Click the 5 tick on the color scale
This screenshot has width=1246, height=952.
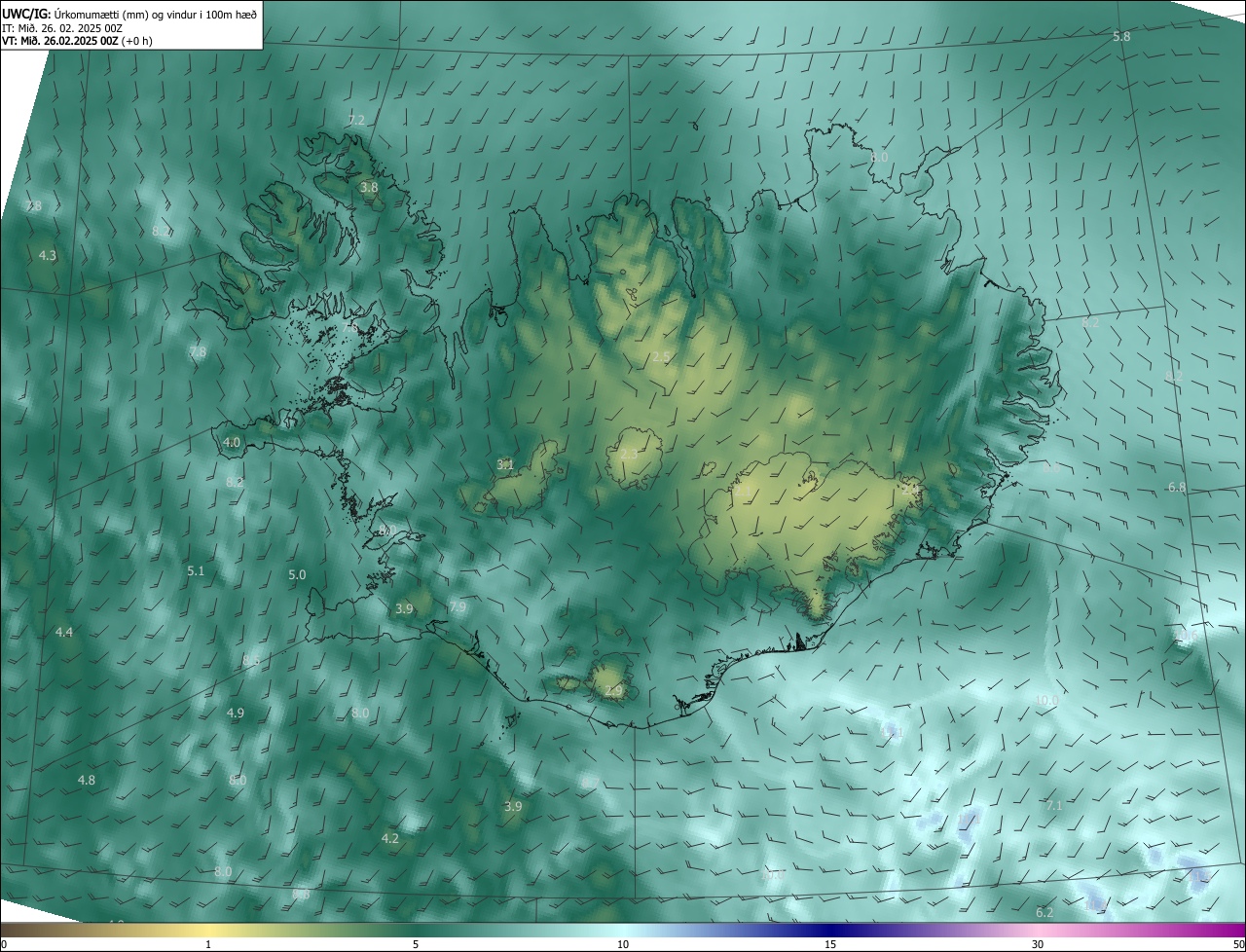pyautogui.click(x=416, y=945)
